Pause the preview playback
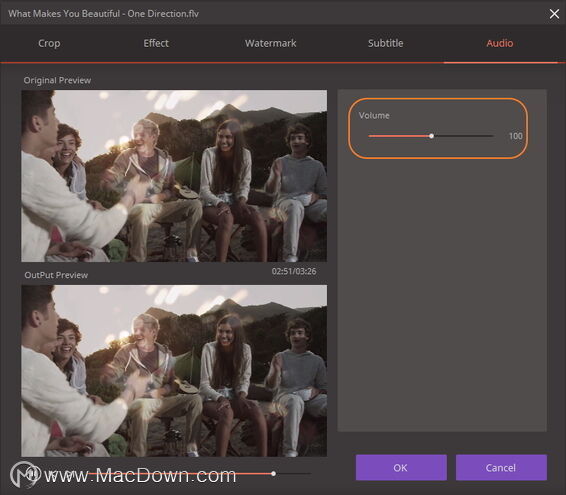The height and width of the screenshot is (495, 566). tap(32, 473)
